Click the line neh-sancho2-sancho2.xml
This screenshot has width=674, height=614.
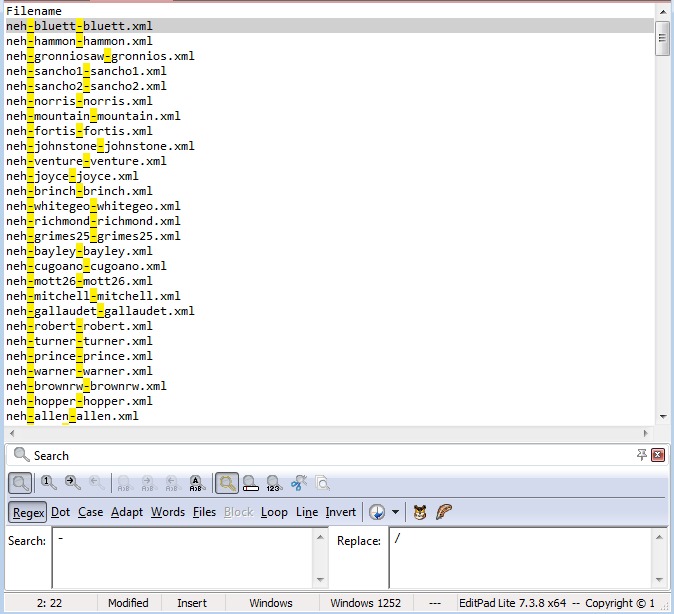click(86, 86)
